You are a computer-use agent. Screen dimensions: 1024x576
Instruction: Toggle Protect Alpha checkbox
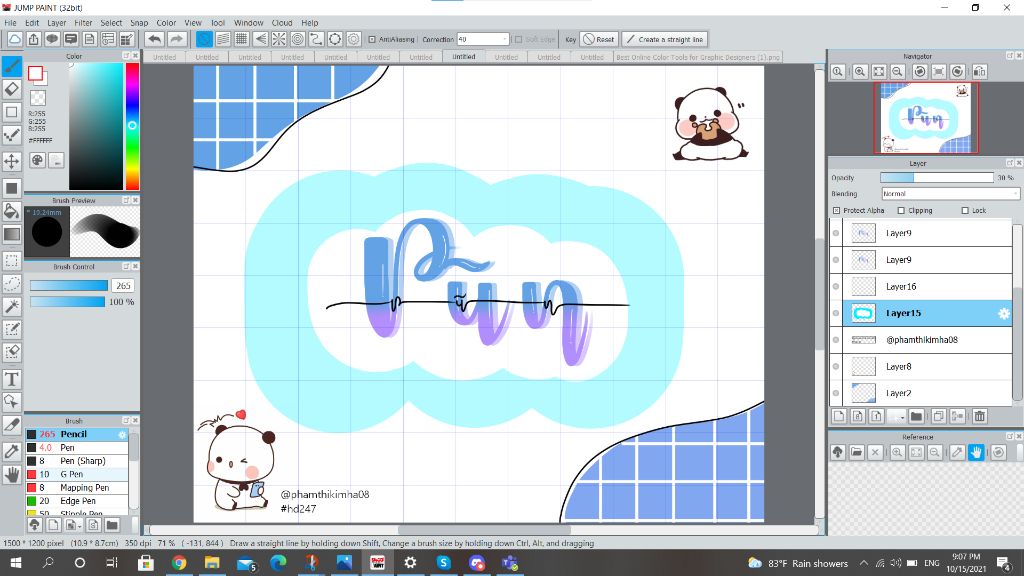click(836, 210)
